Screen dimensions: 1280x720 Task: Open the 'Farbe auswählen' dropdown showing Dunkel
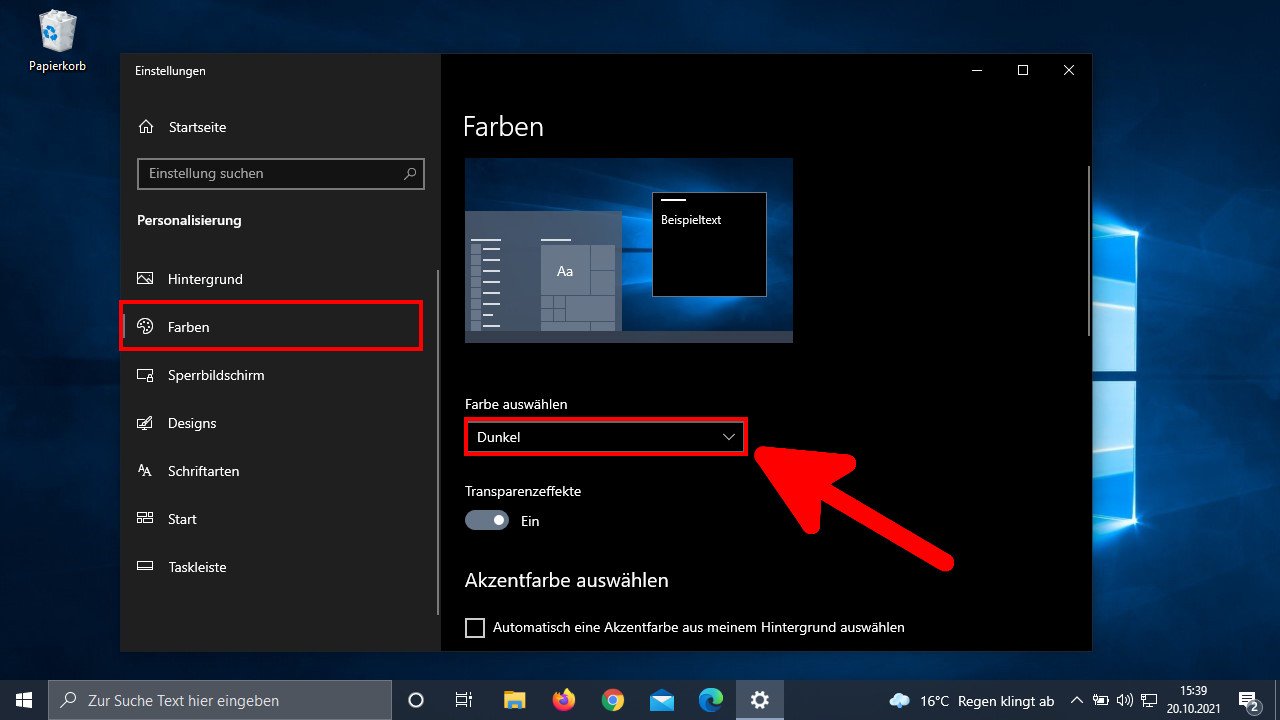(605, 437)
